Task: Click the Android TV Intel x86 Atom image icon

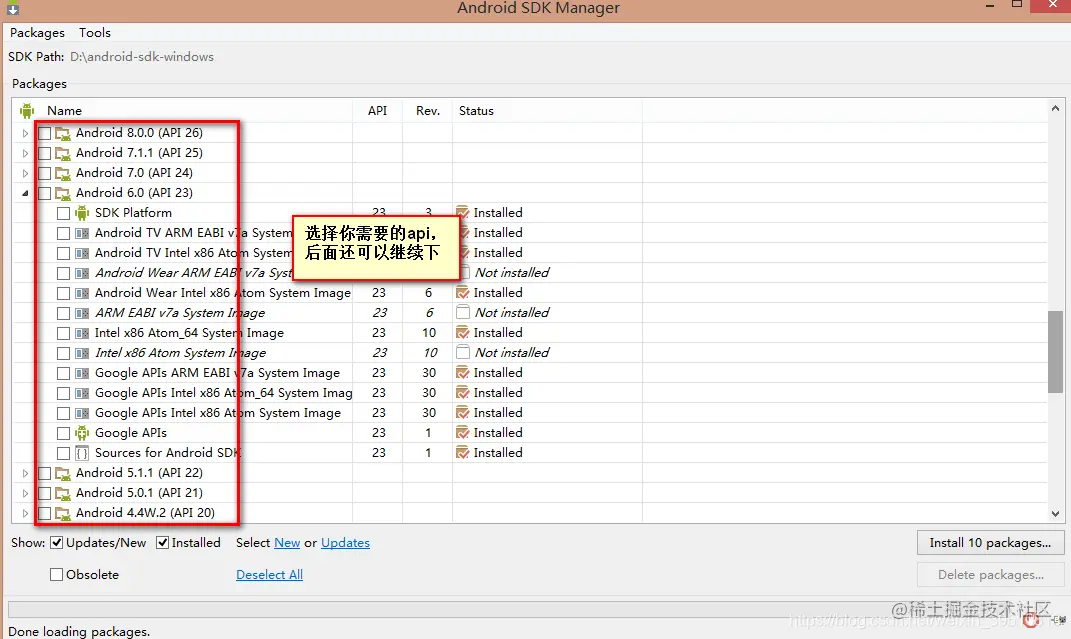Action: [82, 253]
